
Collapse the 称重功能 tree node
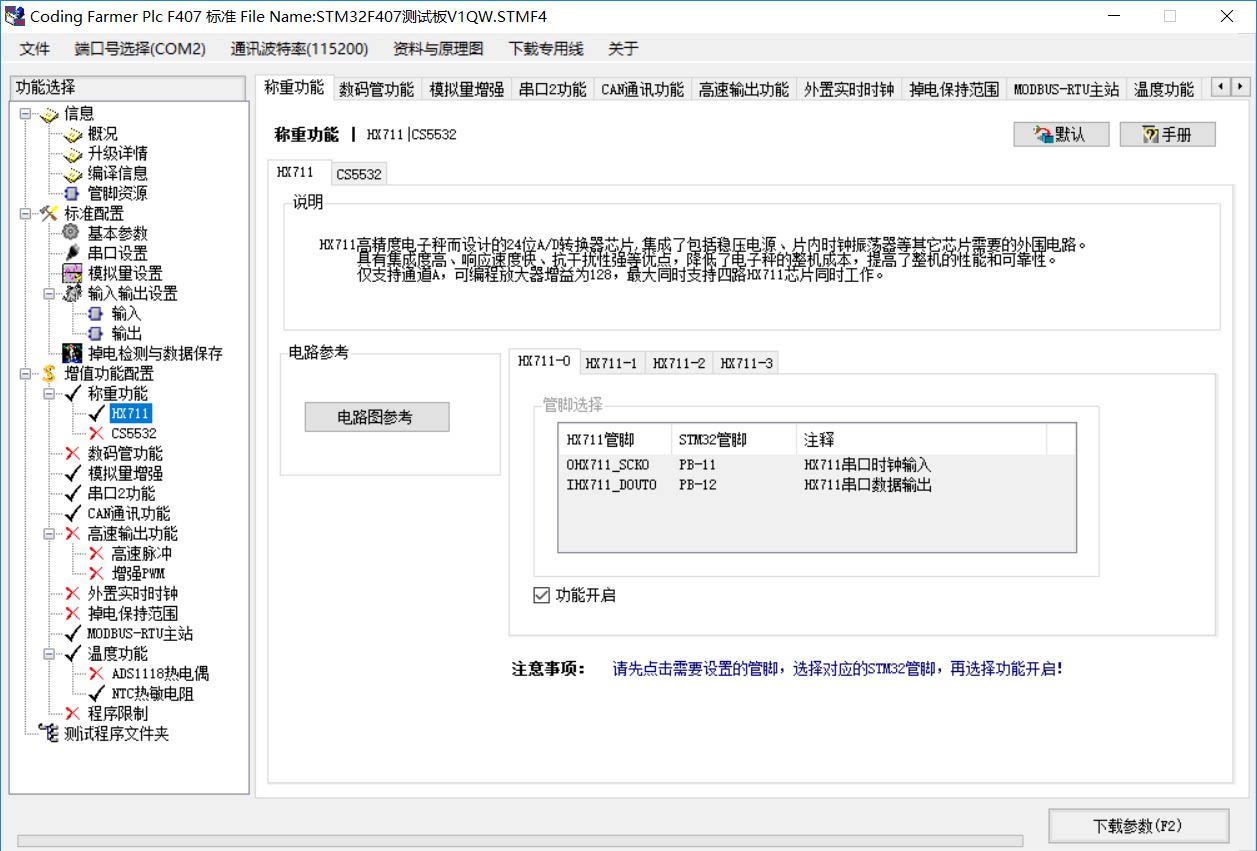click(x=49, y=394)
